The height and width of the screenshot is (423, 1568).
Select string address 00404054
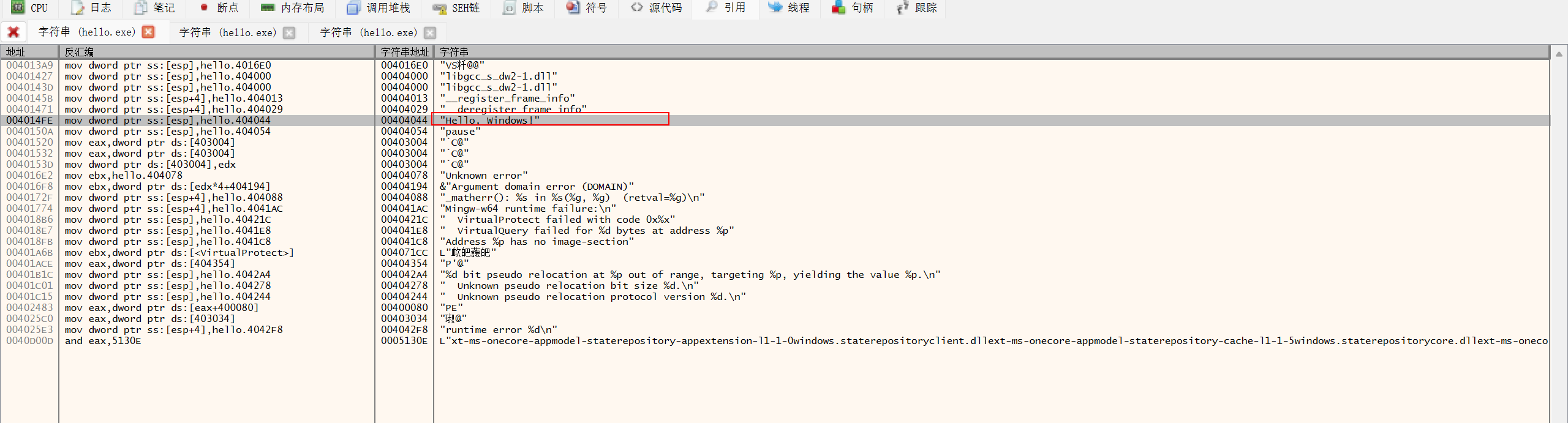click(x=404, y=132)
